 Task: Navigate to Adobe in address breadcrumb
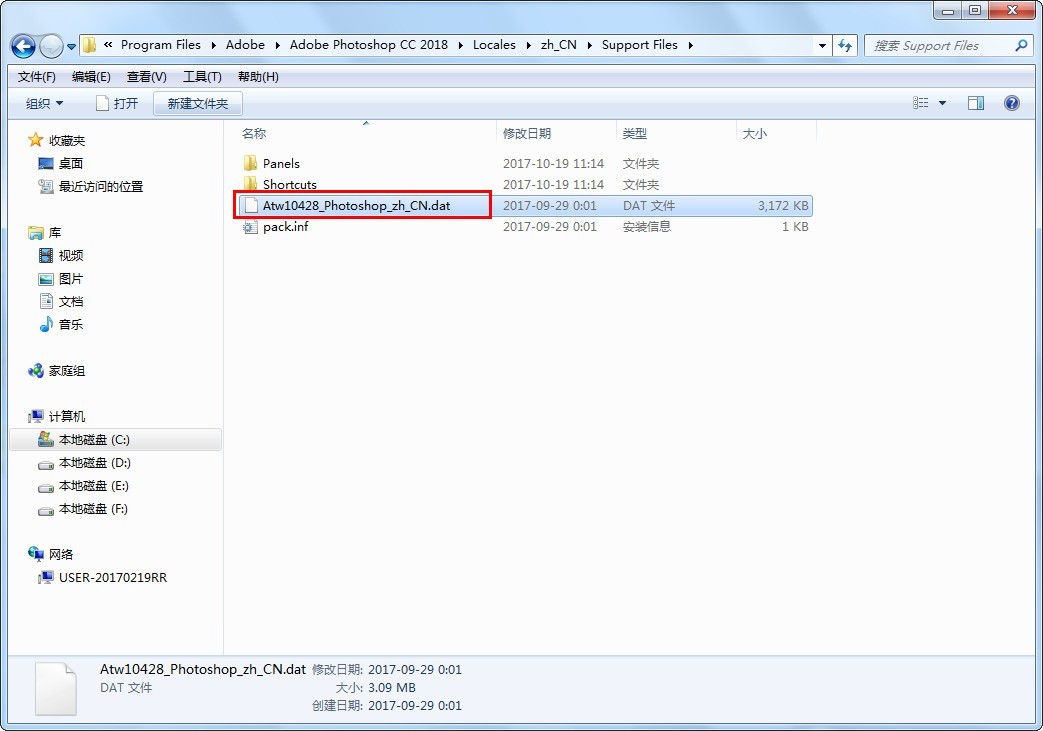coord(245,45)
